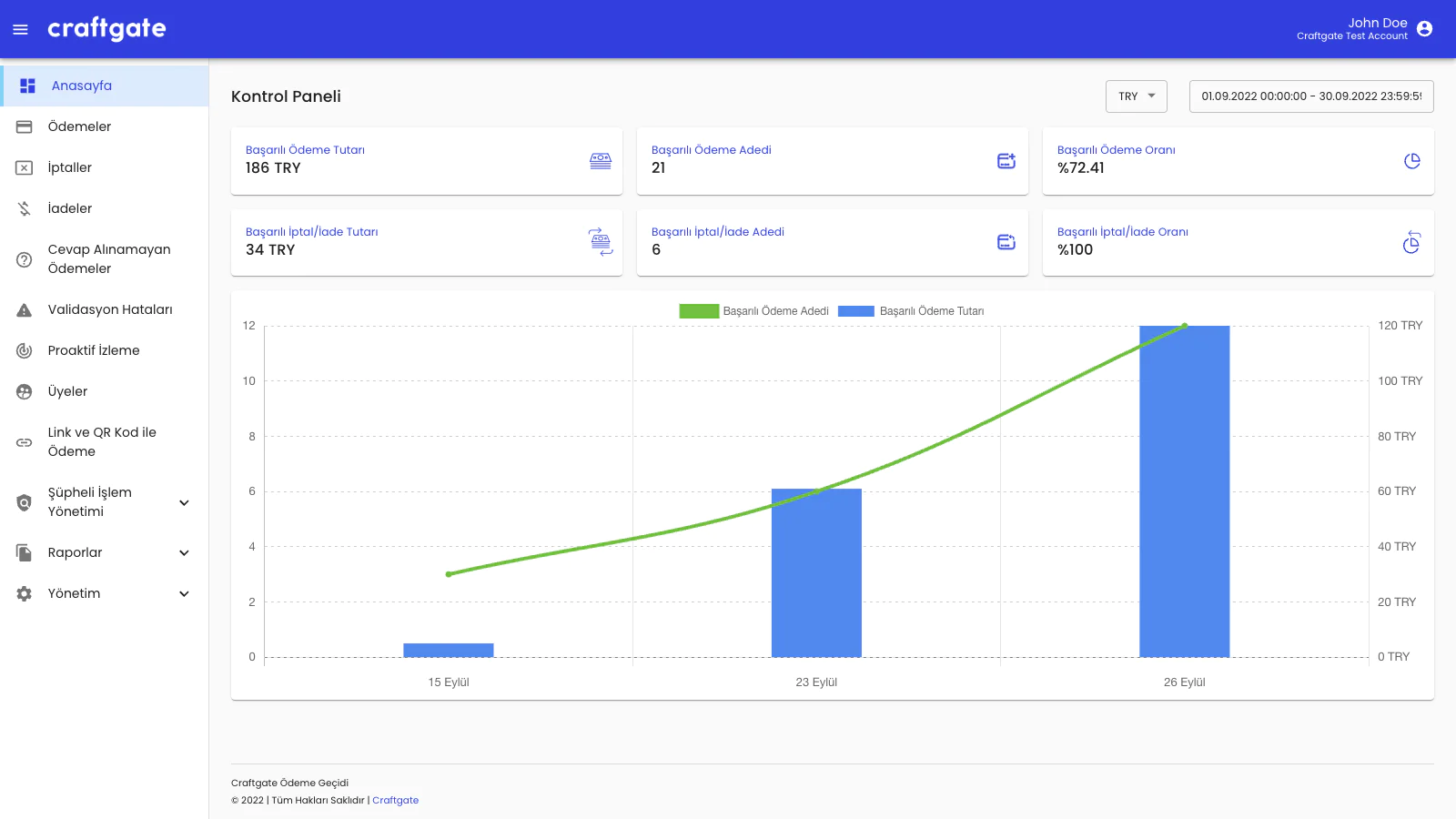Image resolution: width=1456 pixels, height=819 pixels.
Task: Expand the Yönetim menu section
Action: point(184,594)
